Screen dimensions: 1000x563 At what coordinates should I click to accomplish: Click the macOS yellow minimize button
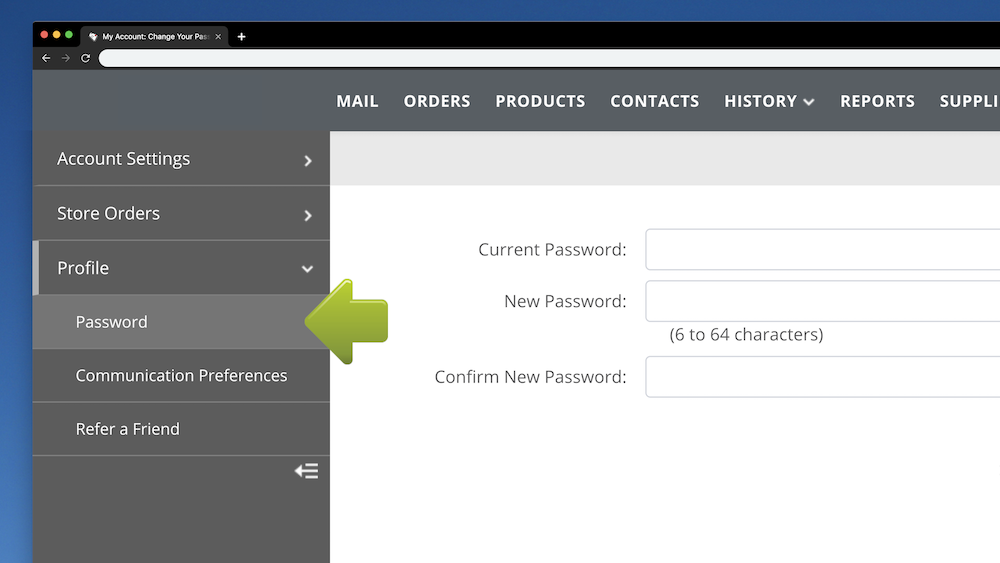57,34
